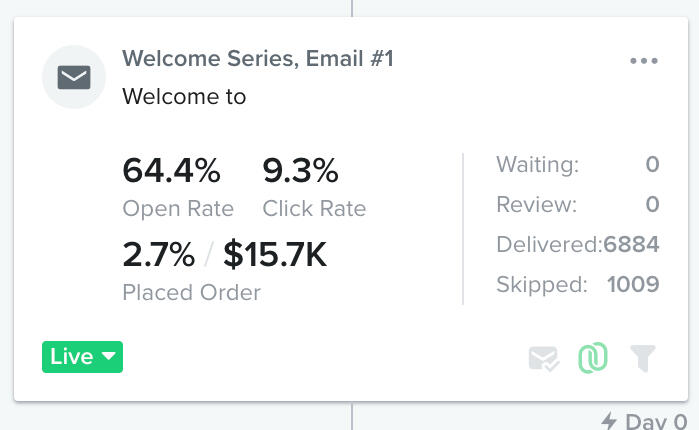
Task: Click the $15.7K placed order revenue
Action: pos(274,255)
